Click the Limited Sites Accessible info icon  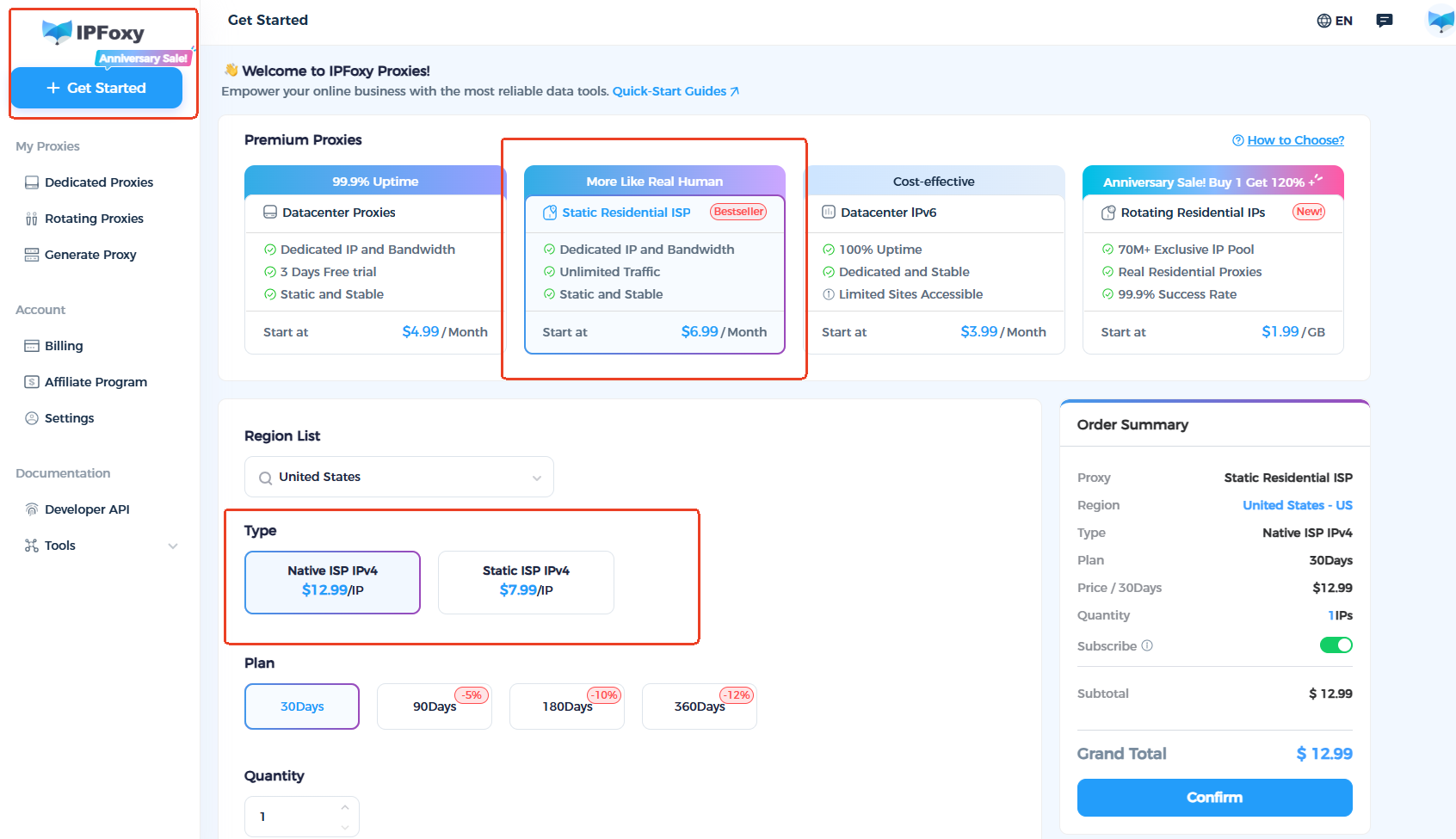(829, 294)
